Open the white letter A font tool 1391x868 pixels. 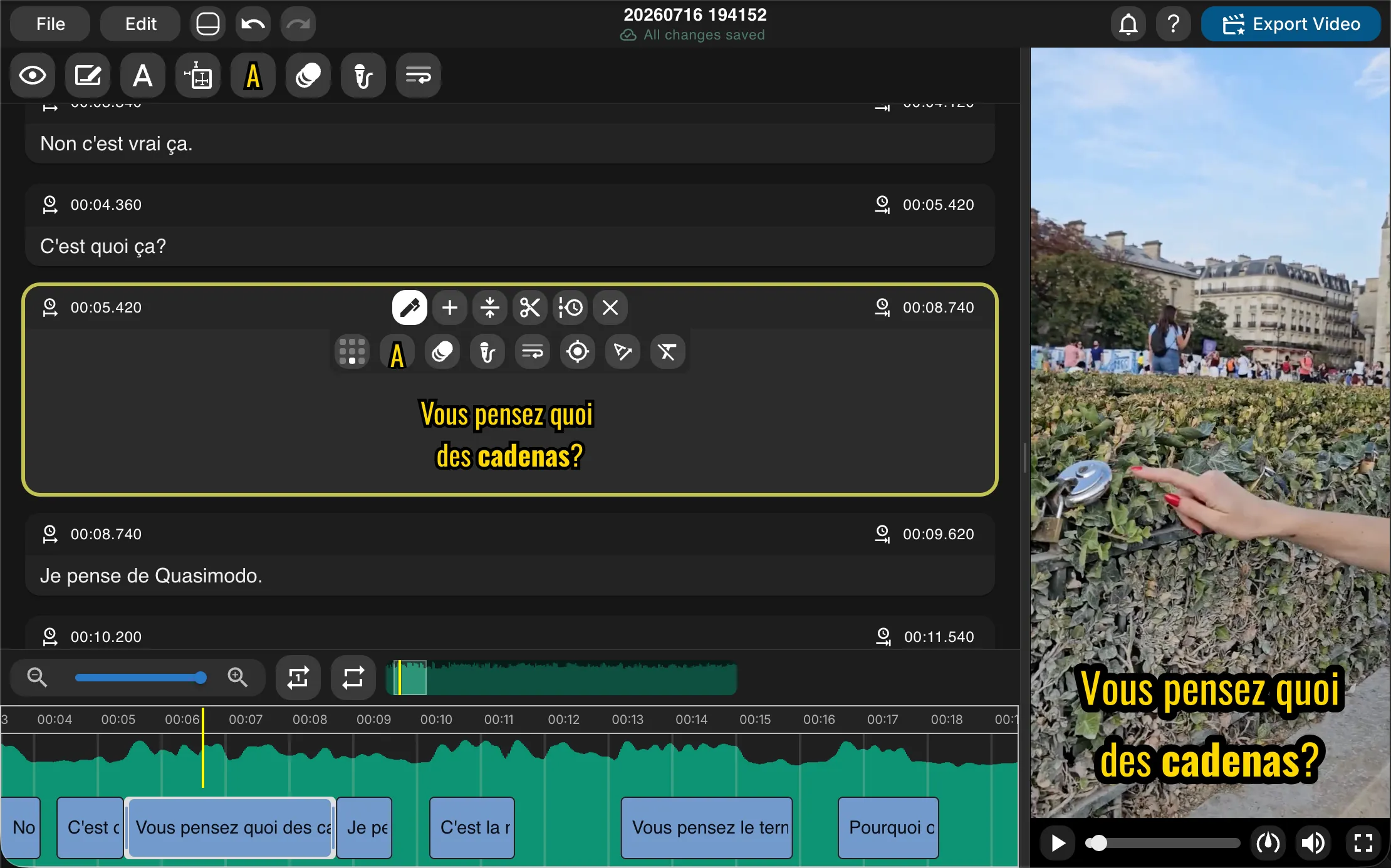(143, 76)
